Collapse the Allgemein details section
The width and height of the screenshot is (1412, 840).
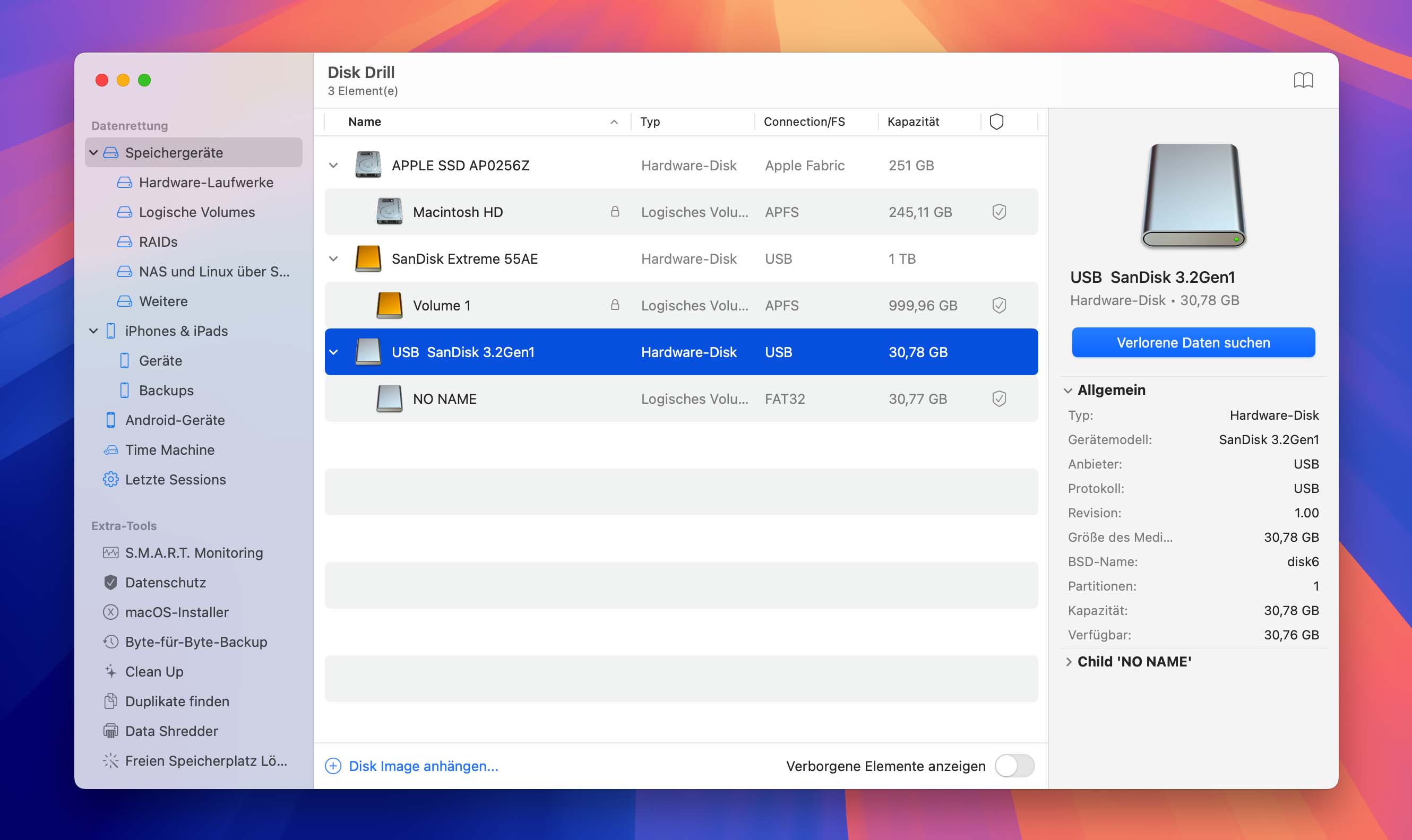[1068, 390]
